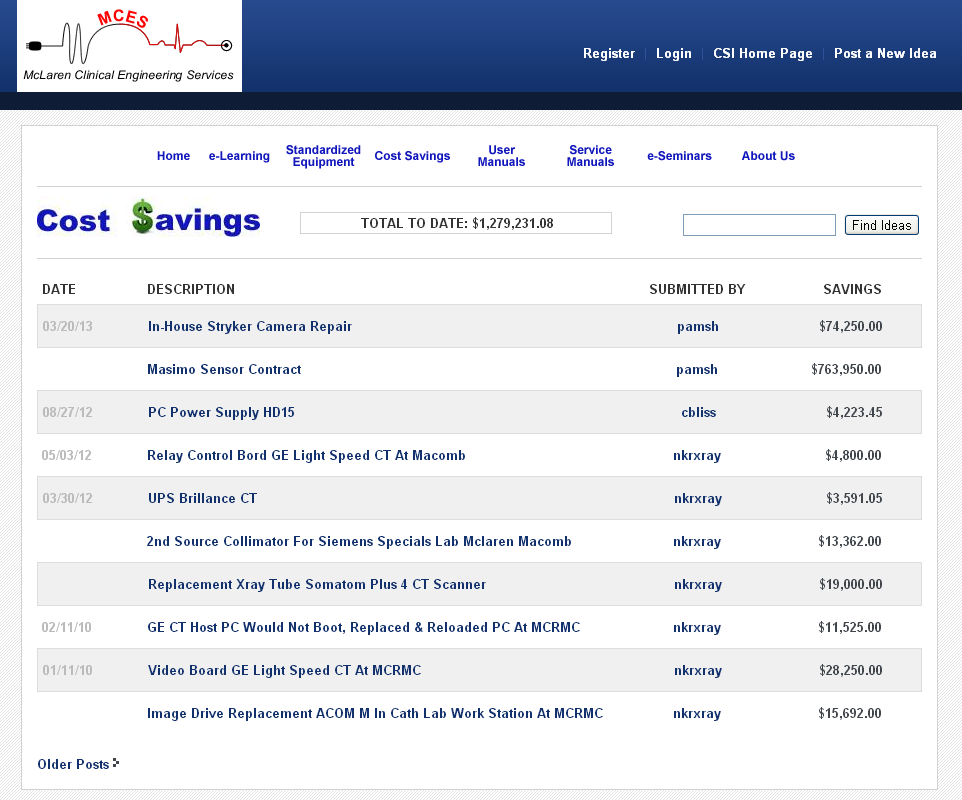Screen dimensions: 962x800
Task: Click the MCES logo image
Action: pos(129,46)
